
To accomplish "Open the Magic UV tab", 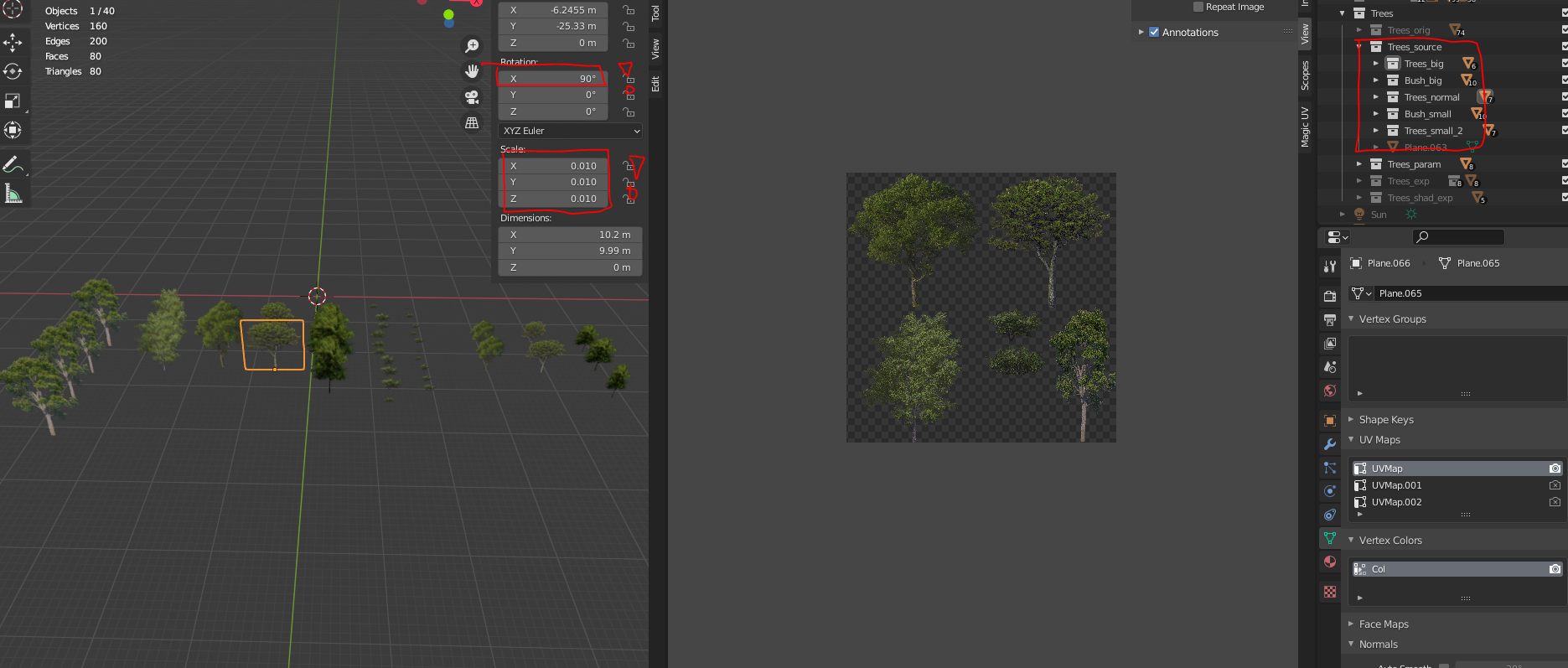I will click(x=1305, y=127).
